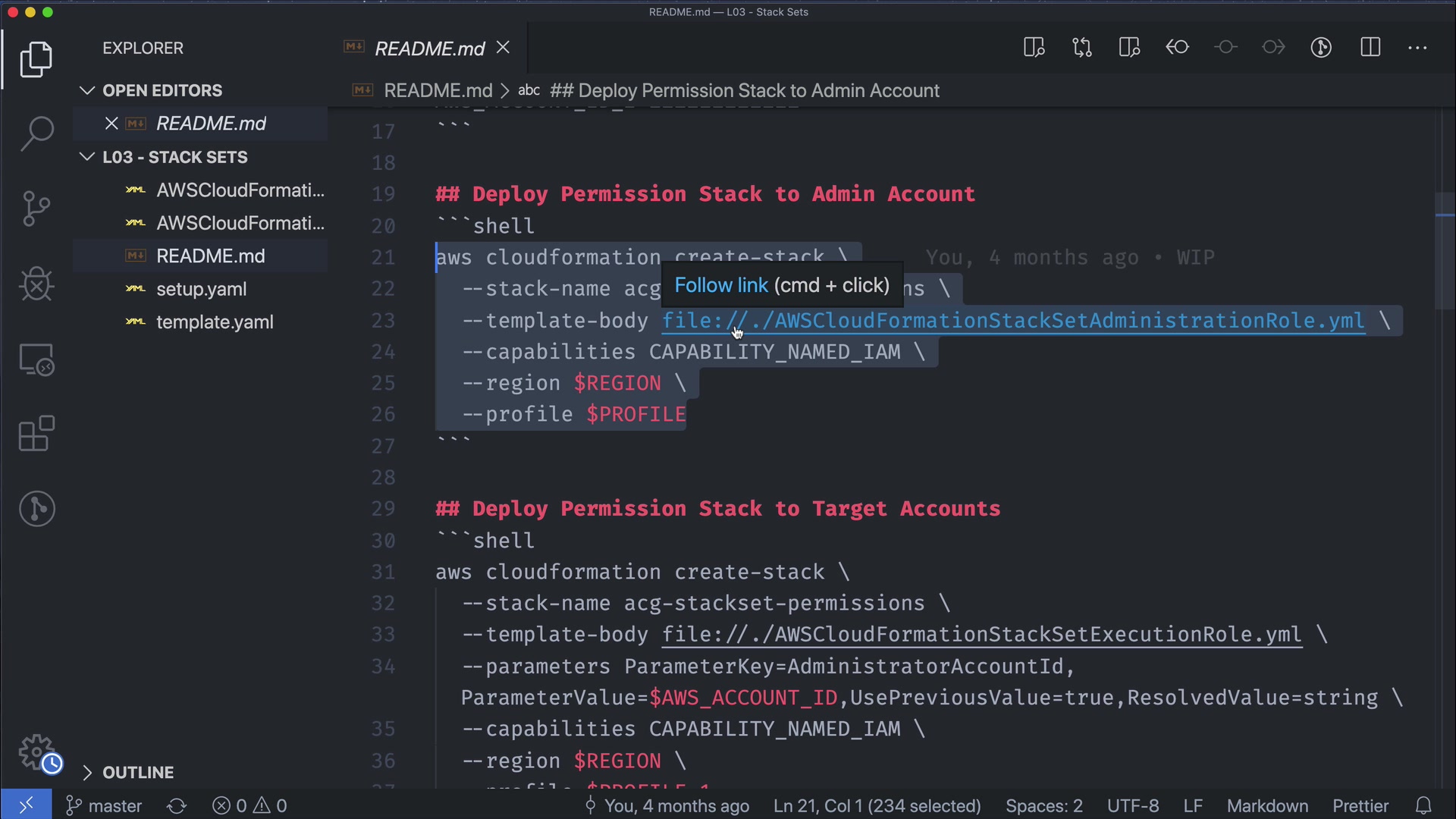Switch branch via master in status bar
This screenshot has height=819, width=1456.
click(105, 805)
